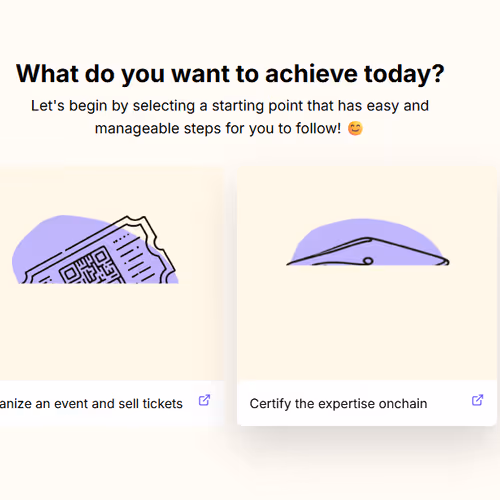Click the smiling face emoji

355,128
